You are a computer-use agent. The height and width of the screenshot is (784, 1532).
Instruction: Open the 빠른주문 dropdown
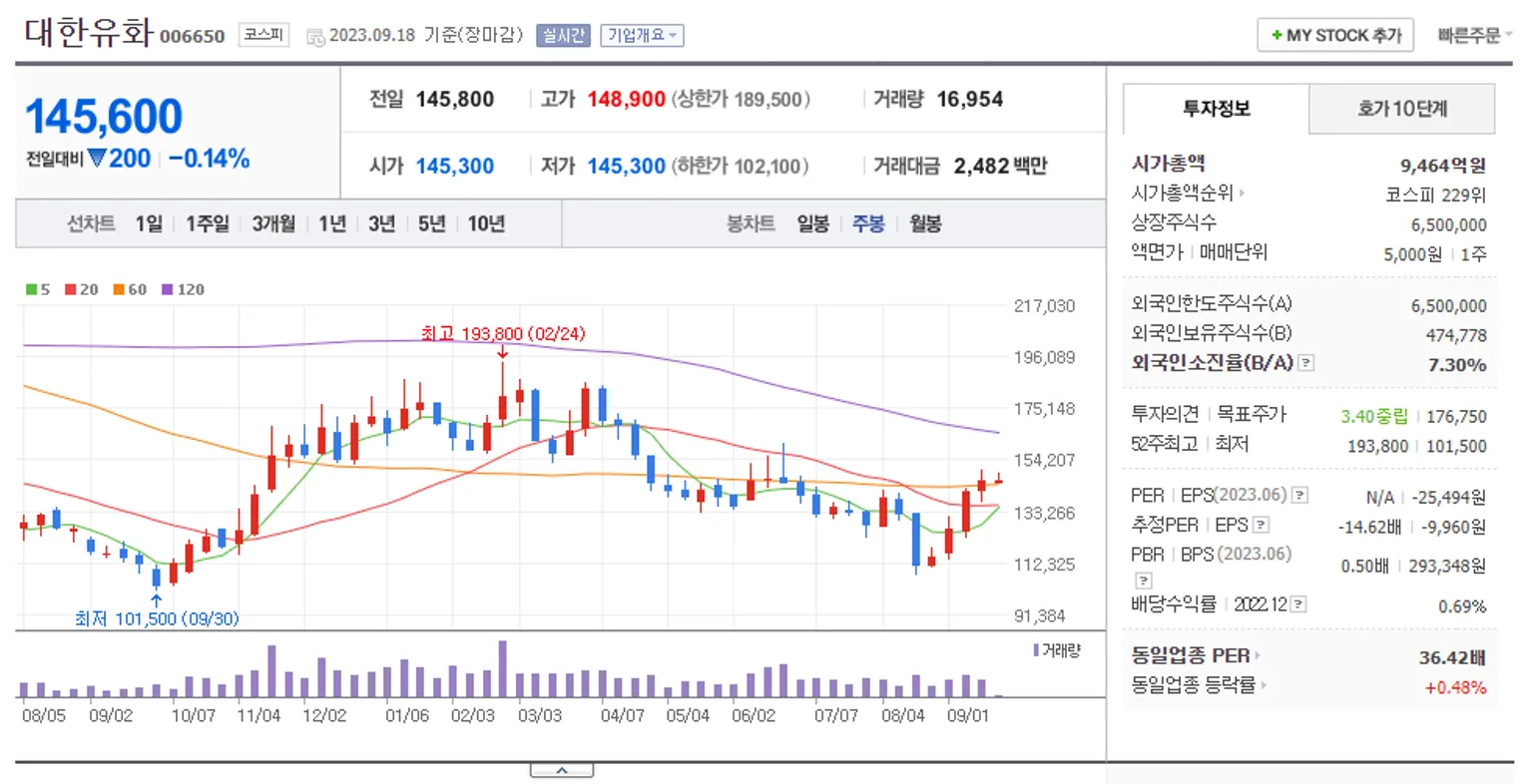pos(1474,36)
